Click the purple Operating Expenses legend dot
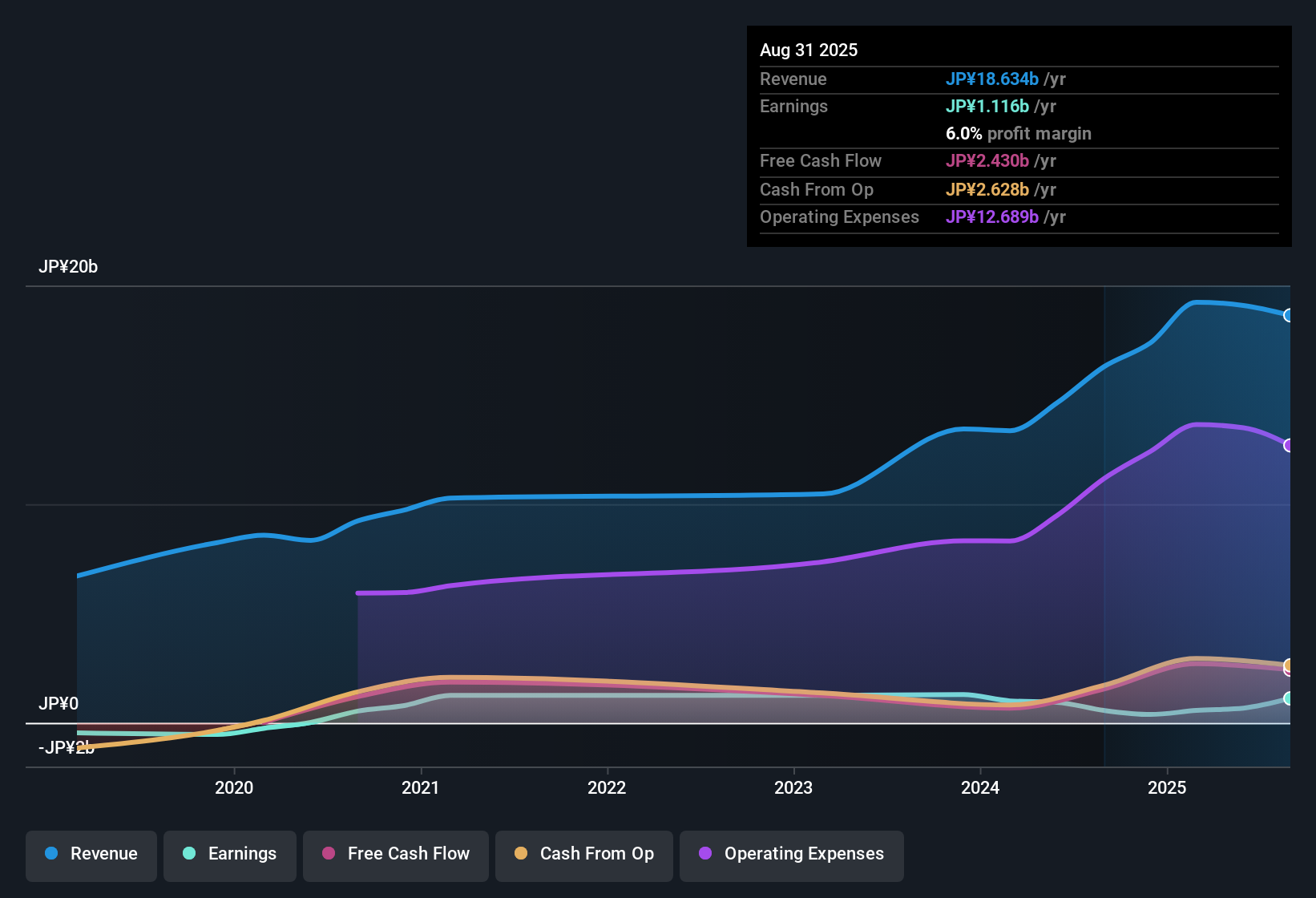1316x898 pixels. [705, 854]
